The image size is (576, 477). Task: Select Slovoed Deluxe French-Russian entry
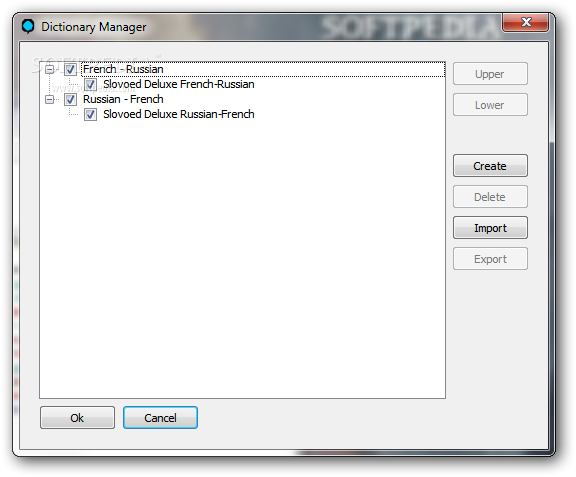point(179,84)
